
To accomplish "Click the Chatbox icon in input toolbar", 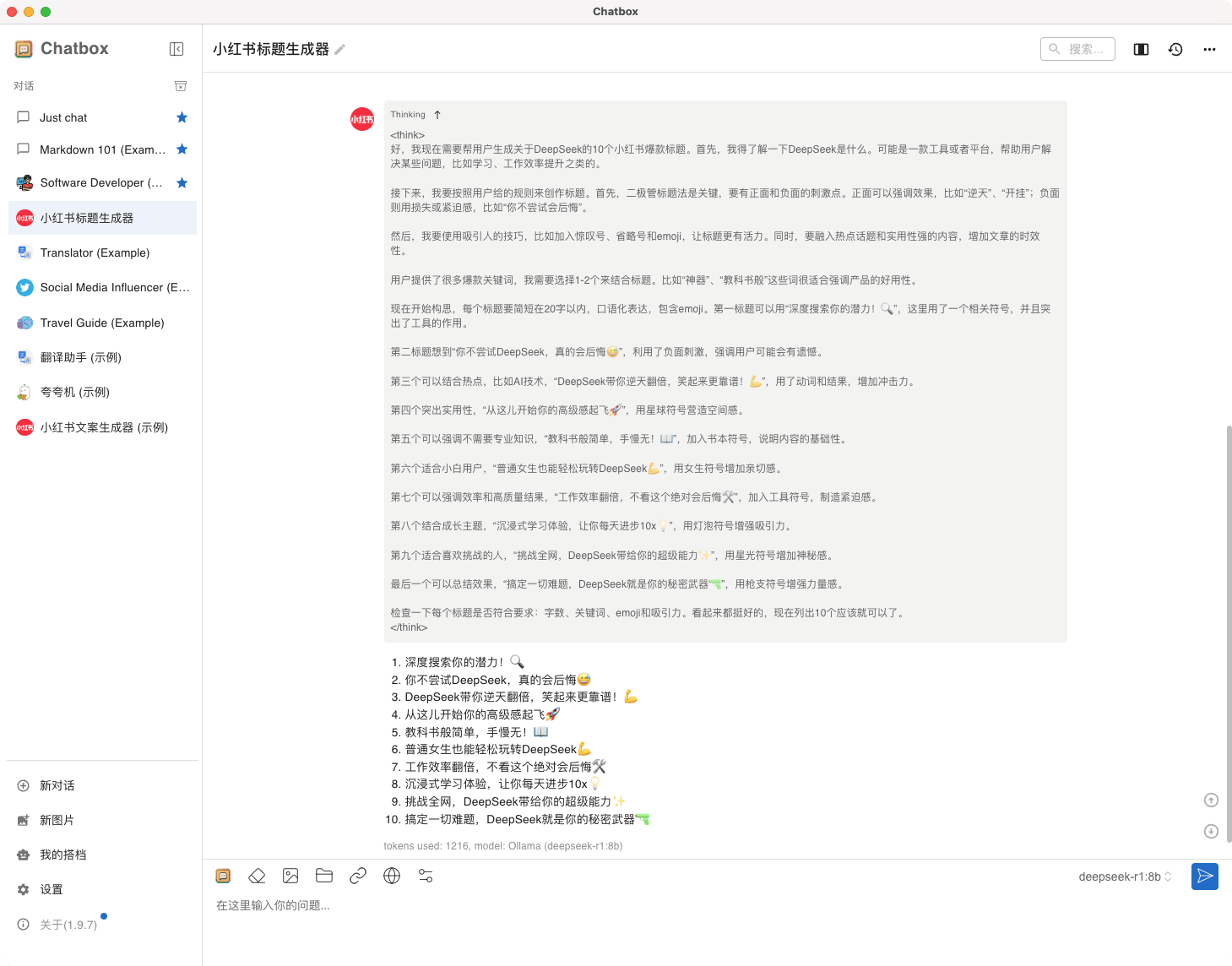I will [x=223, y=876].
